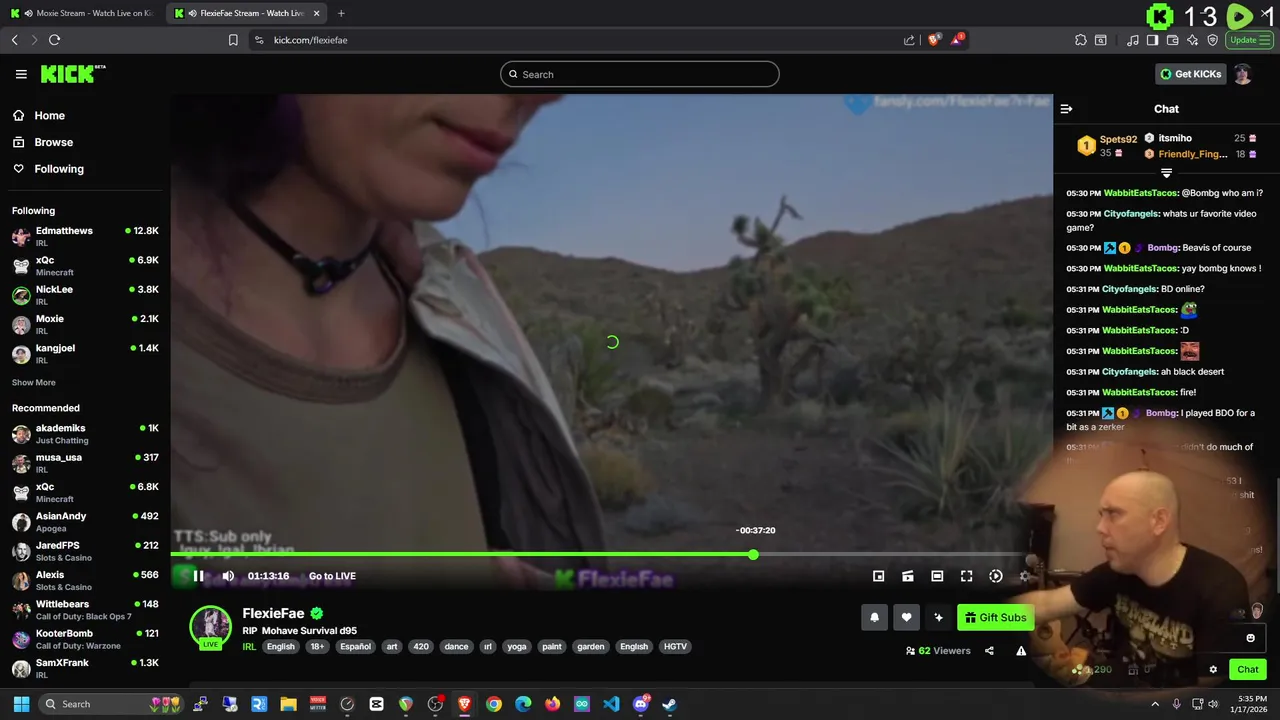Open the Kick hamburger menu
1280x720 pixels.
(x=21, y=74)
